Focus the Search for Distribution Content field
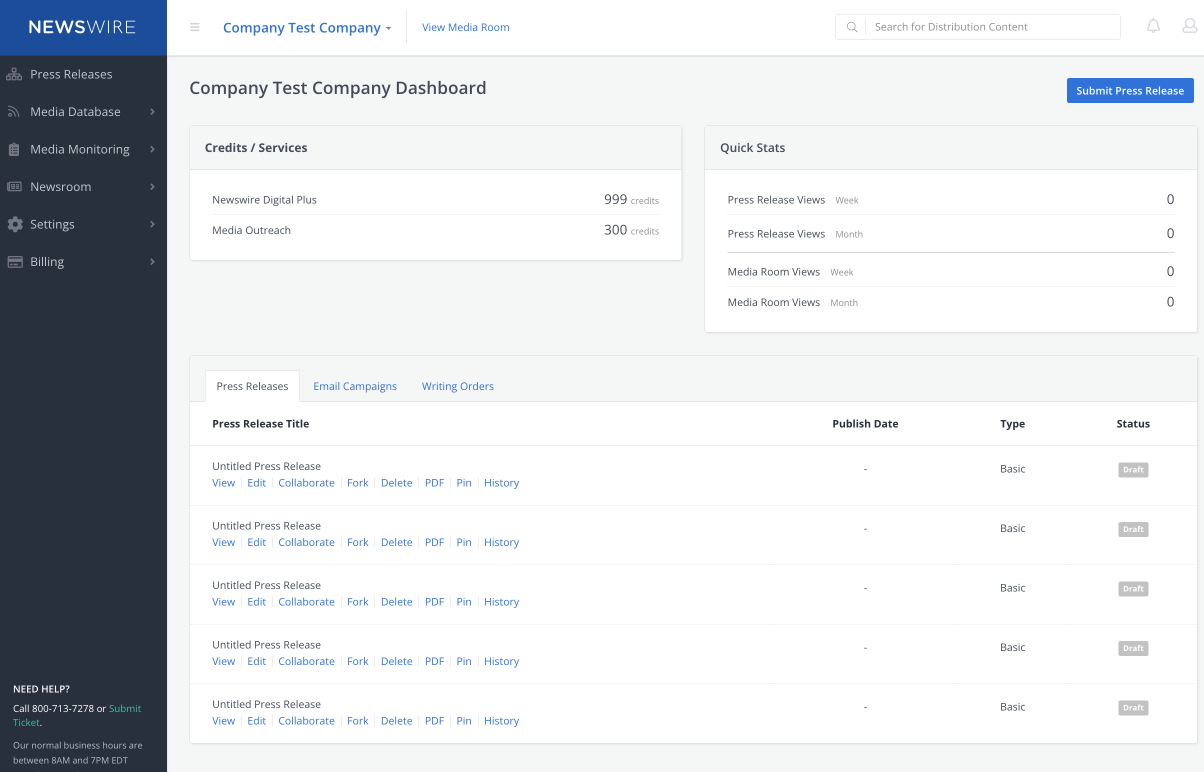This screenshot has width=1204, height=772. point(992,27)
